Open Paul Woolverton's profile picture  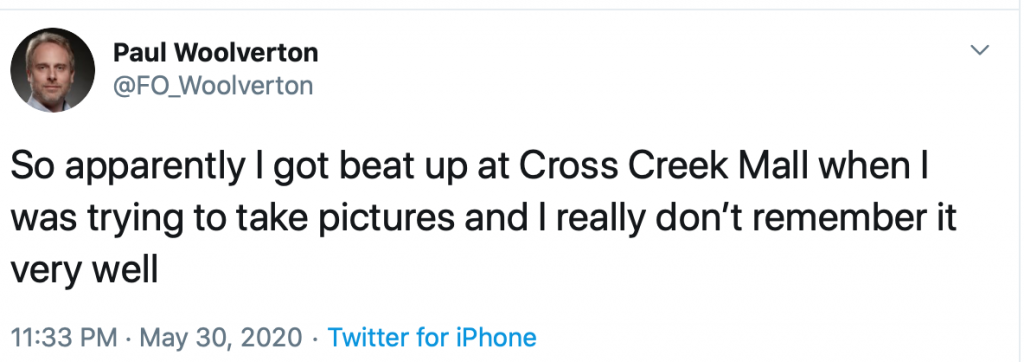pyautogui.click(x=52, y=70)
